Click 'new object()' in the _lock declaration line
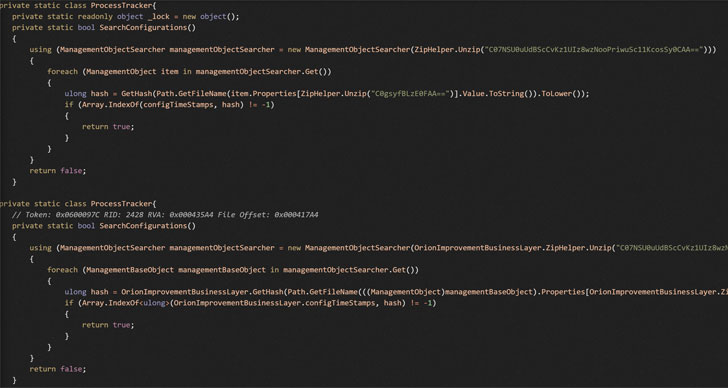The width and height of the screenshot is (728, 388). click(209, 16)
